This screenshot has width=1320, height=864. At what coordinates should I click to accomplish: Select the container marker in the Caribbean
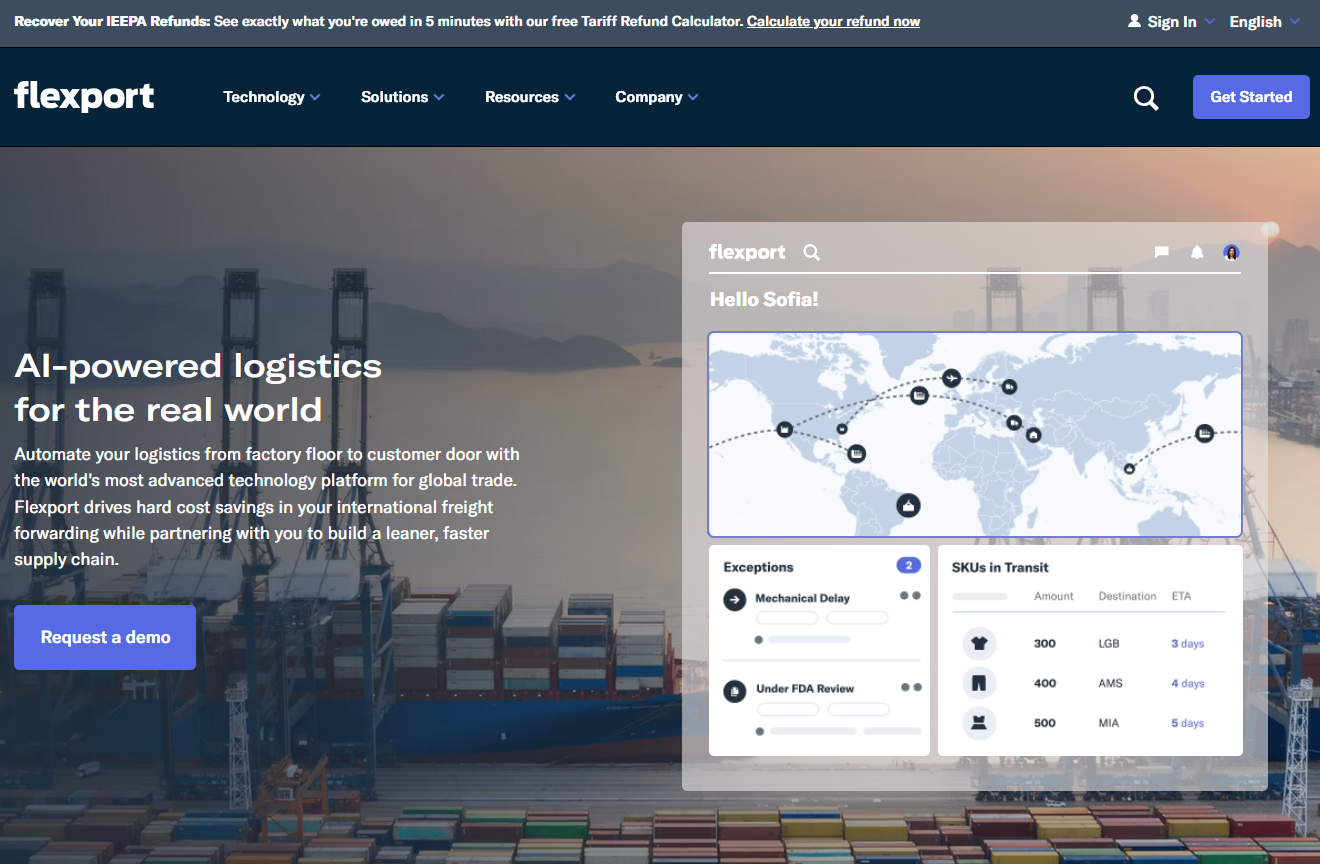[x=857, y=453]
